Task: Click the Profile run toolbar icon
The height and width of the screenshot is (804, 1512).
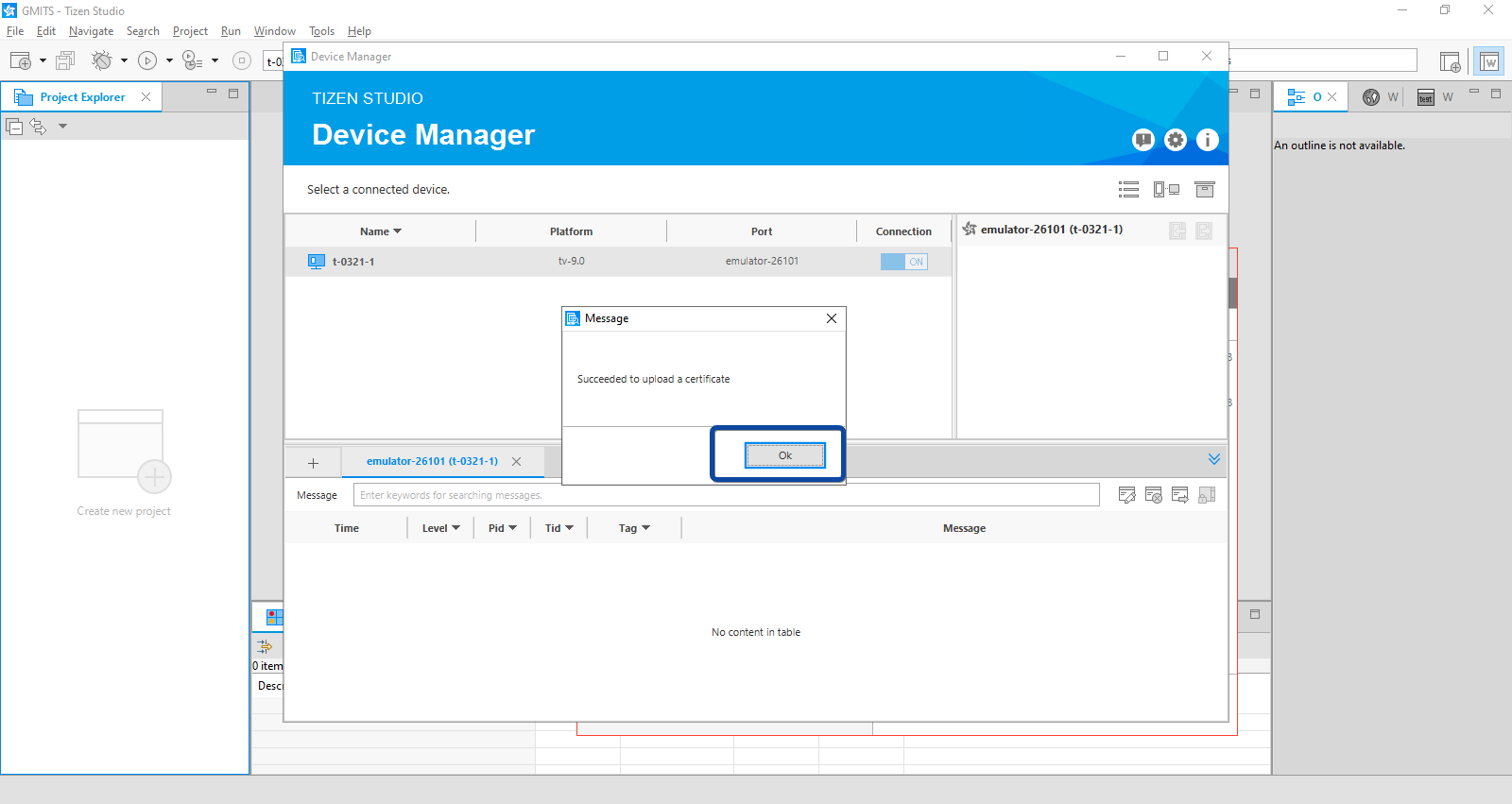Action: [192, 60]
